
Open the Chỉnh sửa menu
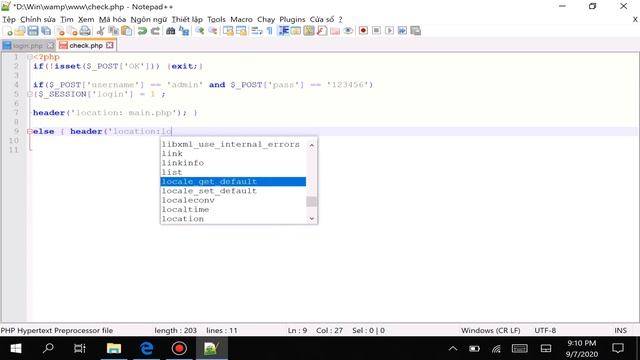(x=38, y=19)
